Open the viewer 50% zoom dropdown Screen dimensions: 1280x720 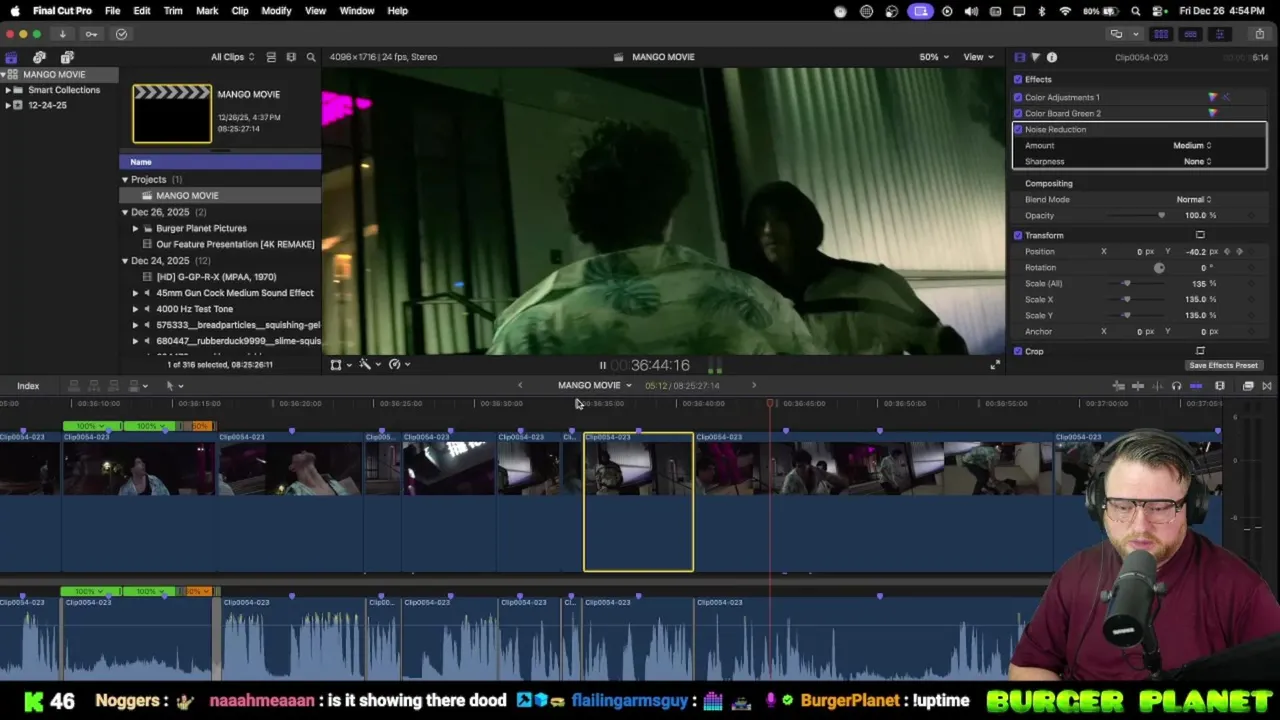coord(934,57)
